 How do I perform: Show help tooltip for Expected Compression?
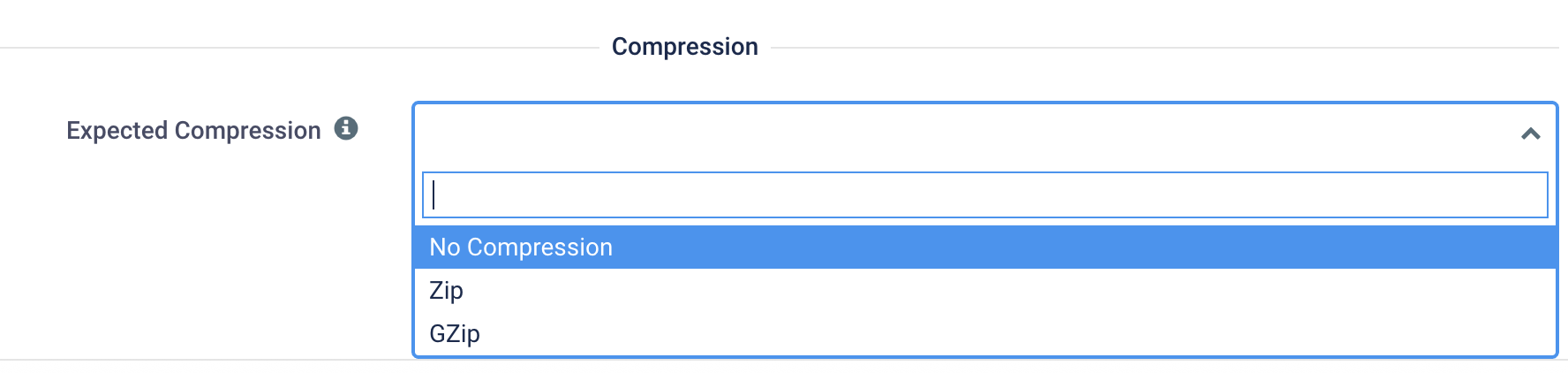pos(346,129)
